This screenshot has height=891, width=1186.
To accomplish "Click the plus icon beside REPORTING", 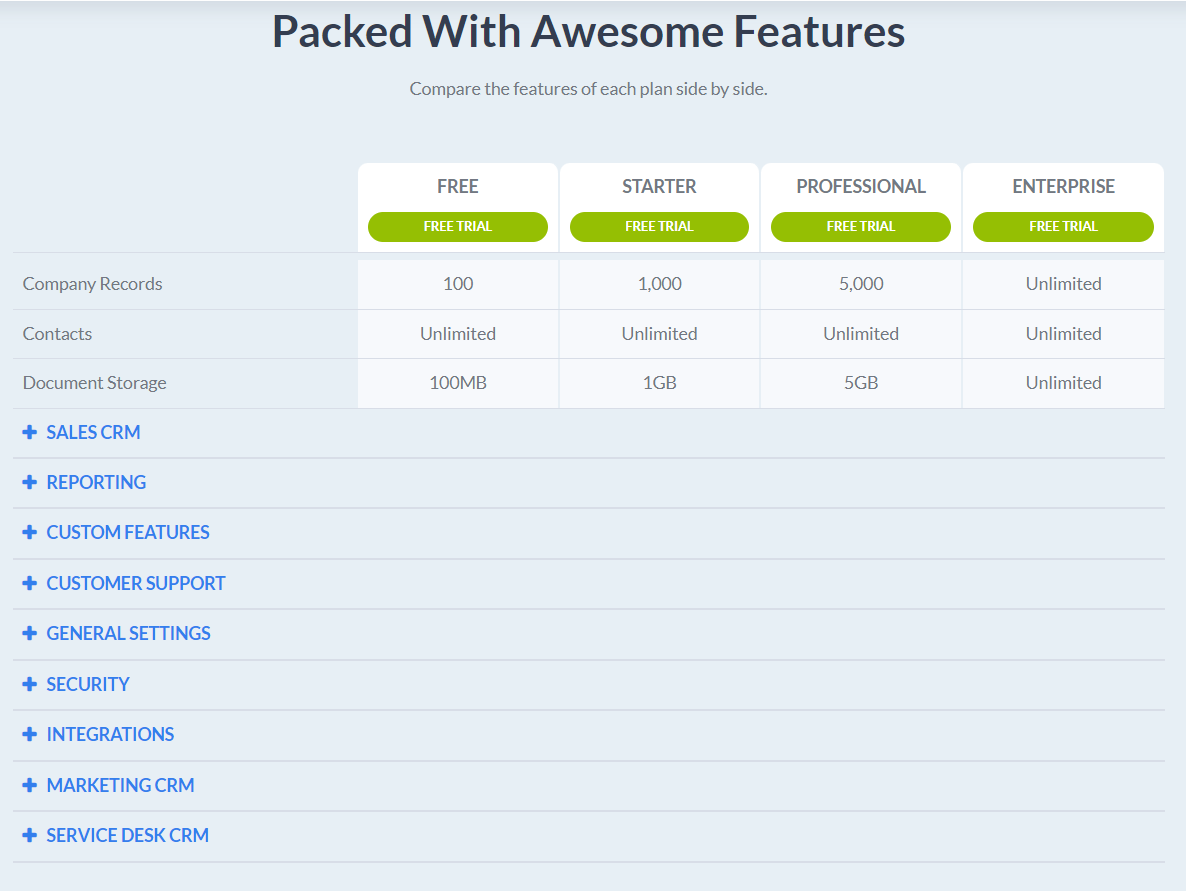I will pyautogui.click(x=29, y=483).
